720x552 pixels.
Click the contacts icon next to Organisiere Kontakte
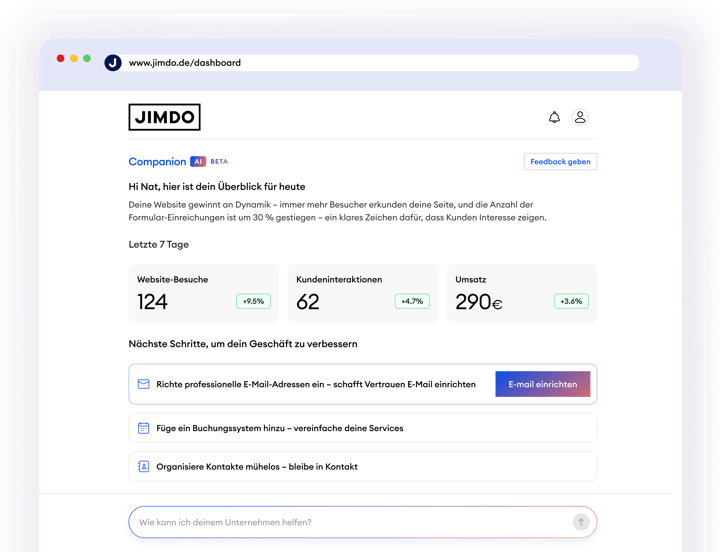click(143, 467)
